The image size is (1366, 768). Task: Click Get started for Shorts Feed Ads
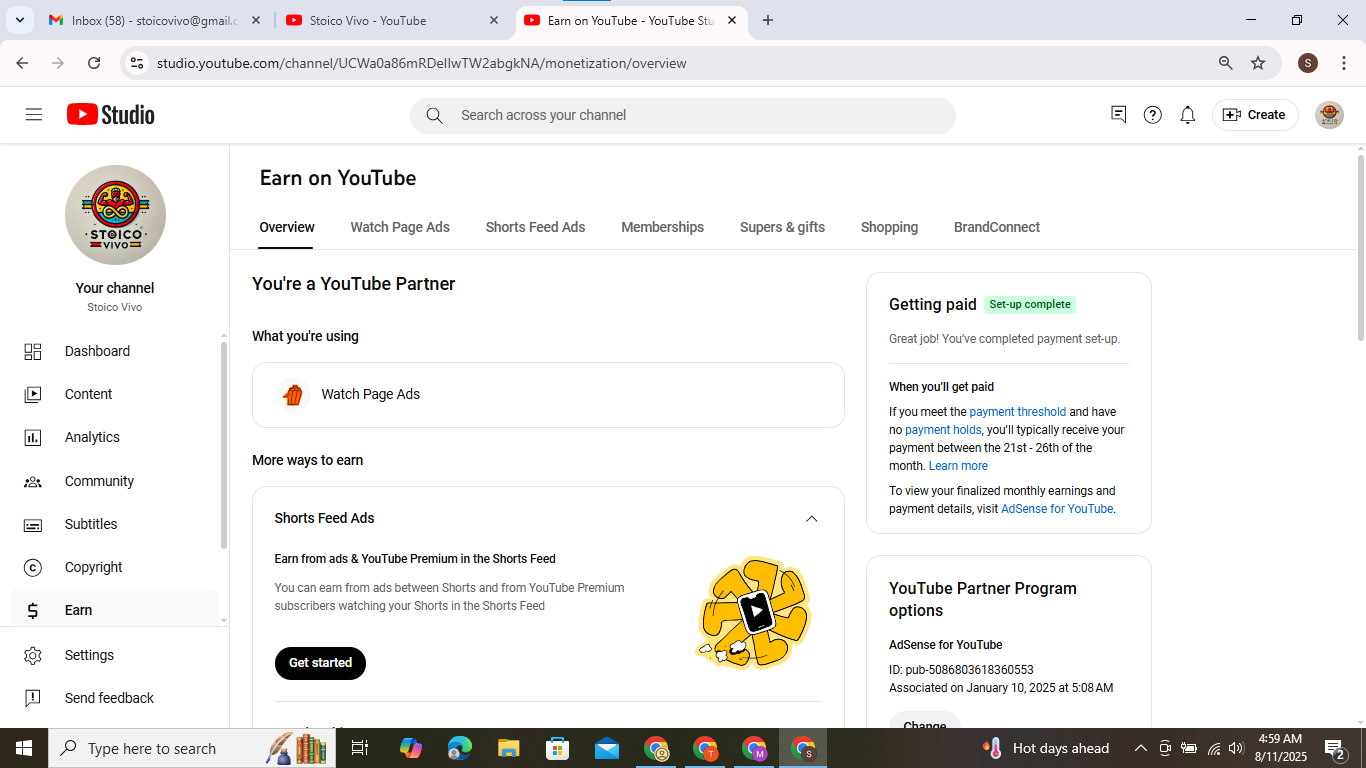point(320,663)
